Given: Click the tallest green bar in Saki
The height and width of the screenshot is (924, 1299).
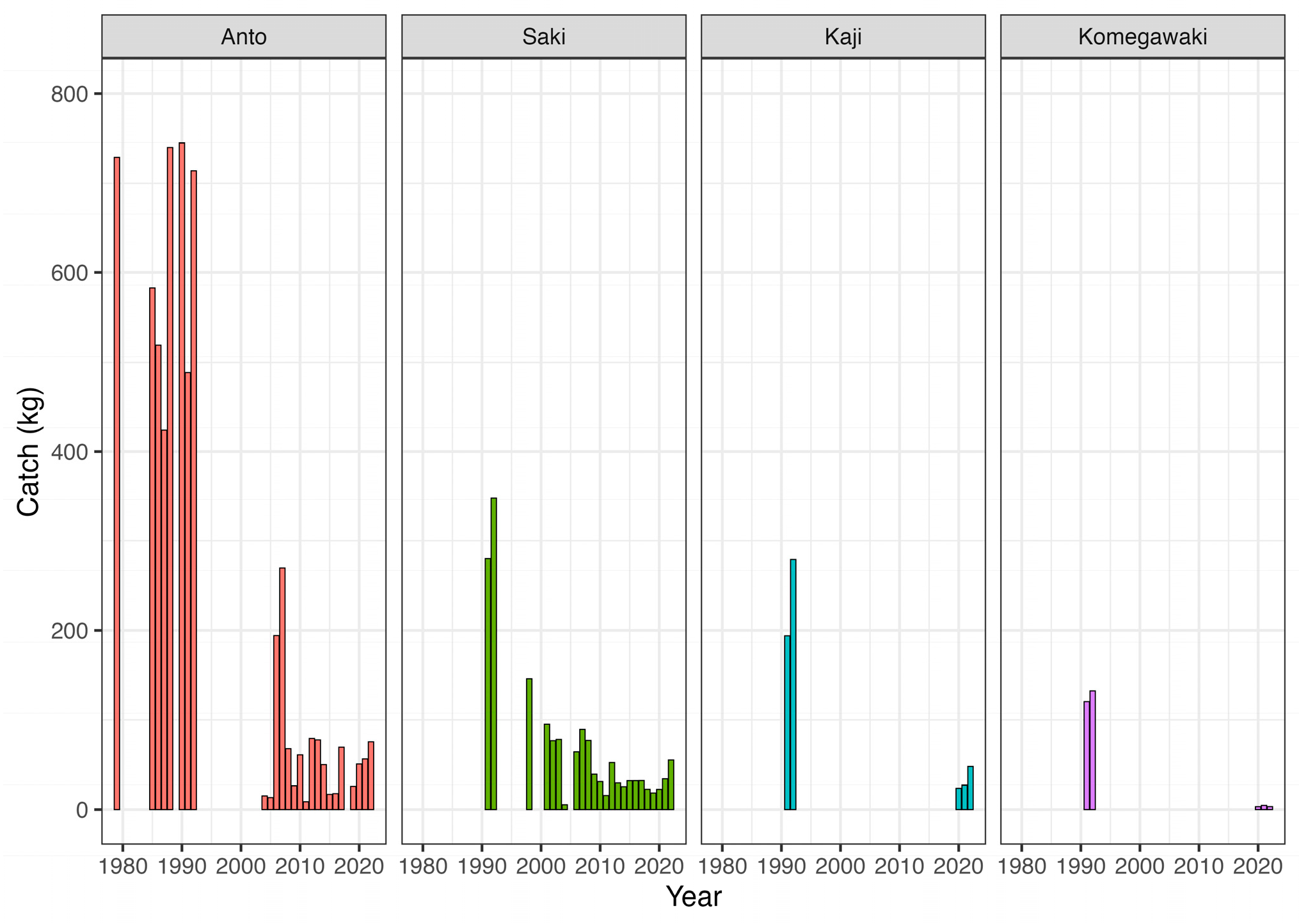Looking at the screenshot, I should coord(493,653).
